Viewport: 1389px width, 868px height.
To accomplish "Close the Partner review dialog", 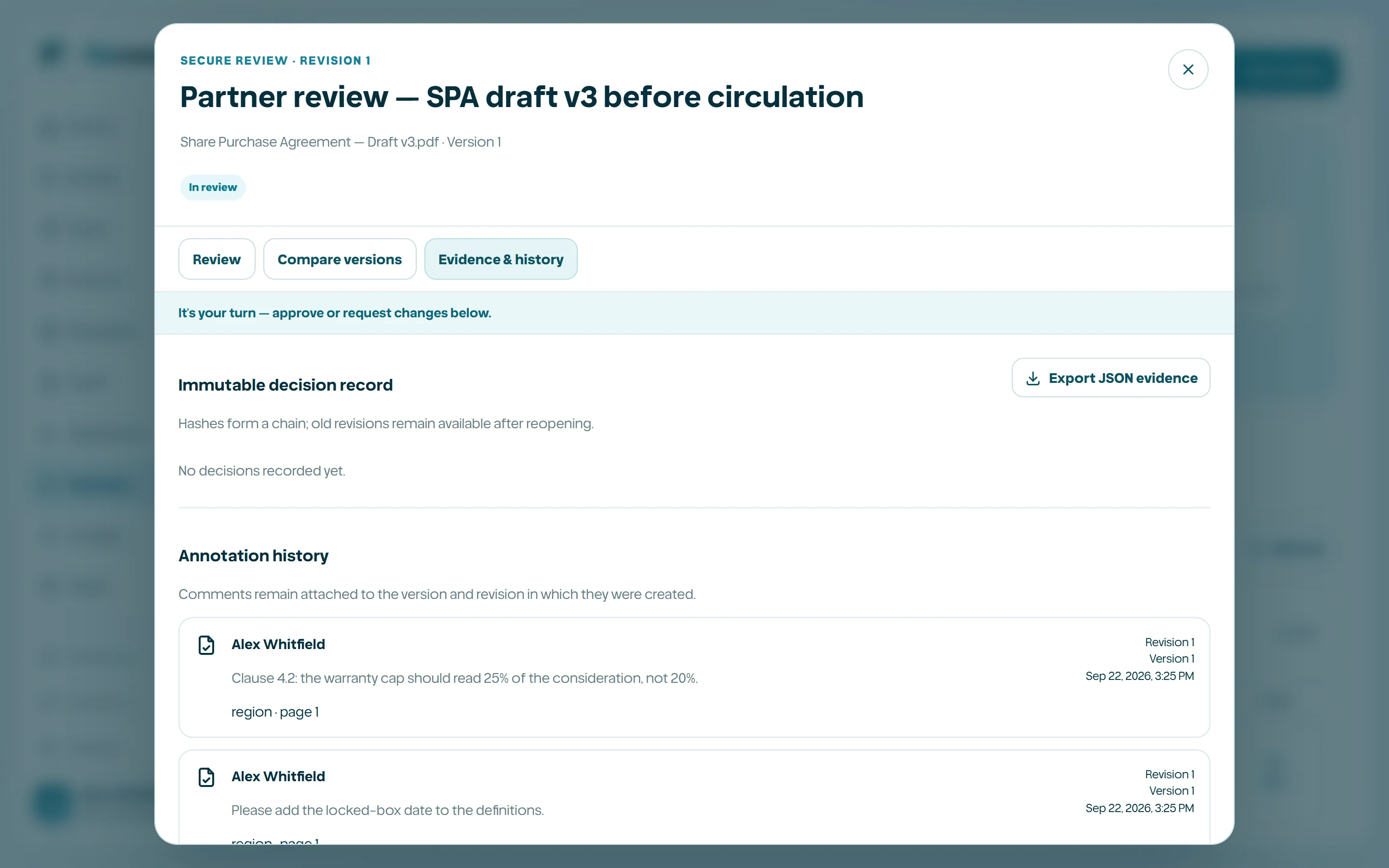I will point(1188,69).
